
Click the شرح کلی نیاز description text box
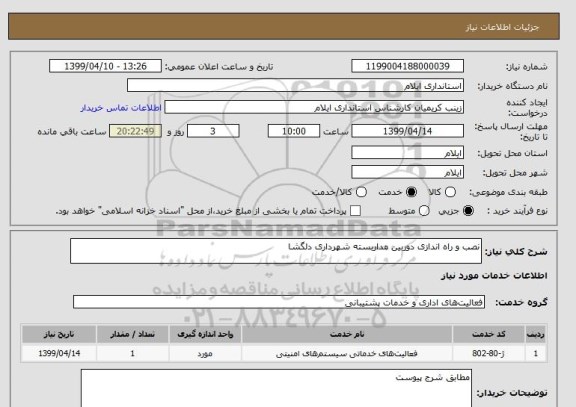point(276,251)
